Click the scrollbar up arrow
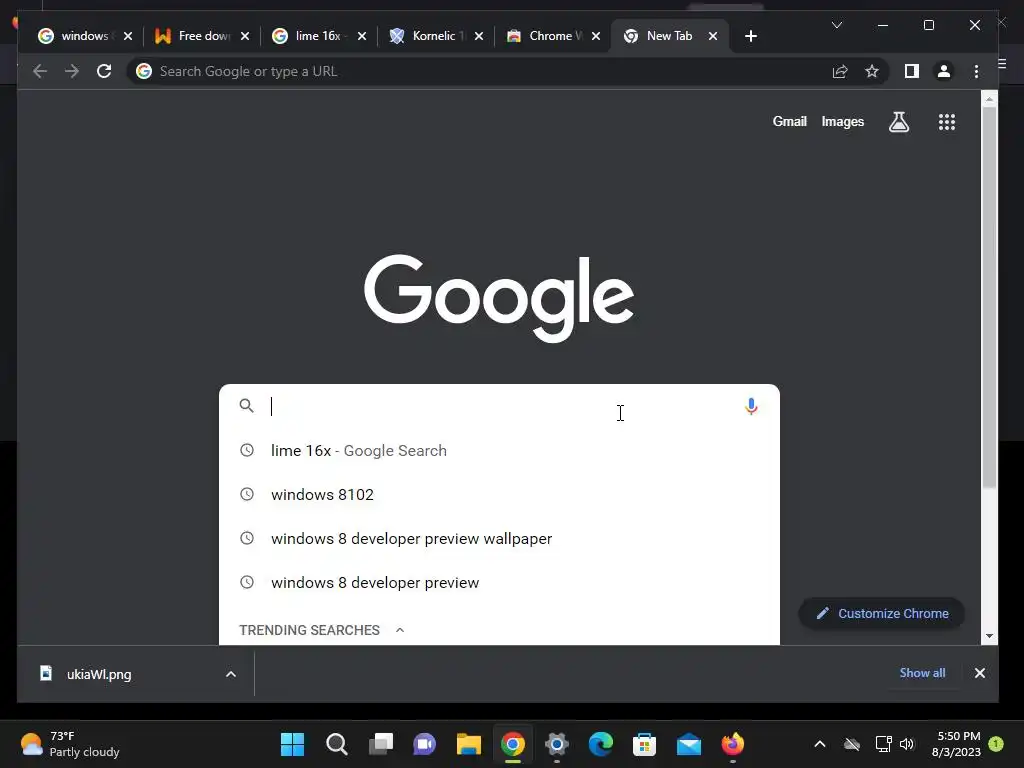This screenshot has width=1024, height=768. 989,99
